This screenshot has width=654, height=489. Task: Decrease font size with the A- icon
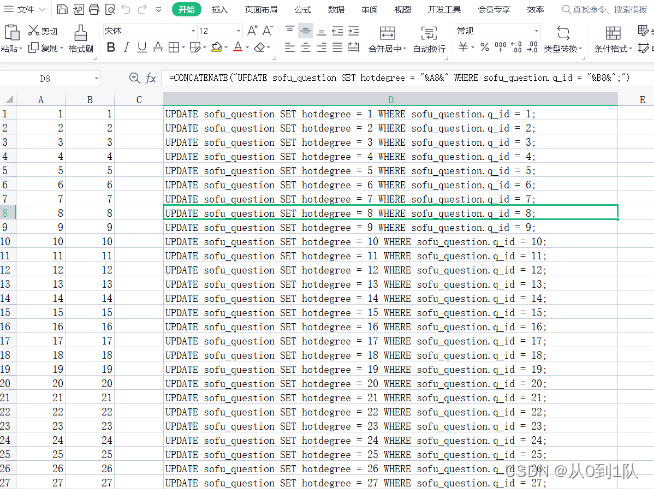click(x=268, y=30)
